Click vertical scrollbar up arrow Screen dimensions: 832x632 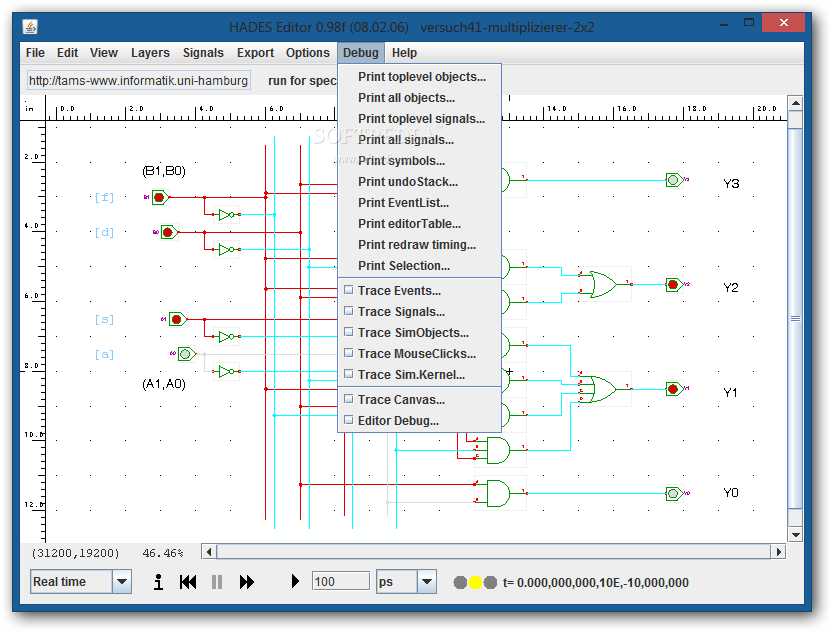pyautogui.click(x=795, y=102)
